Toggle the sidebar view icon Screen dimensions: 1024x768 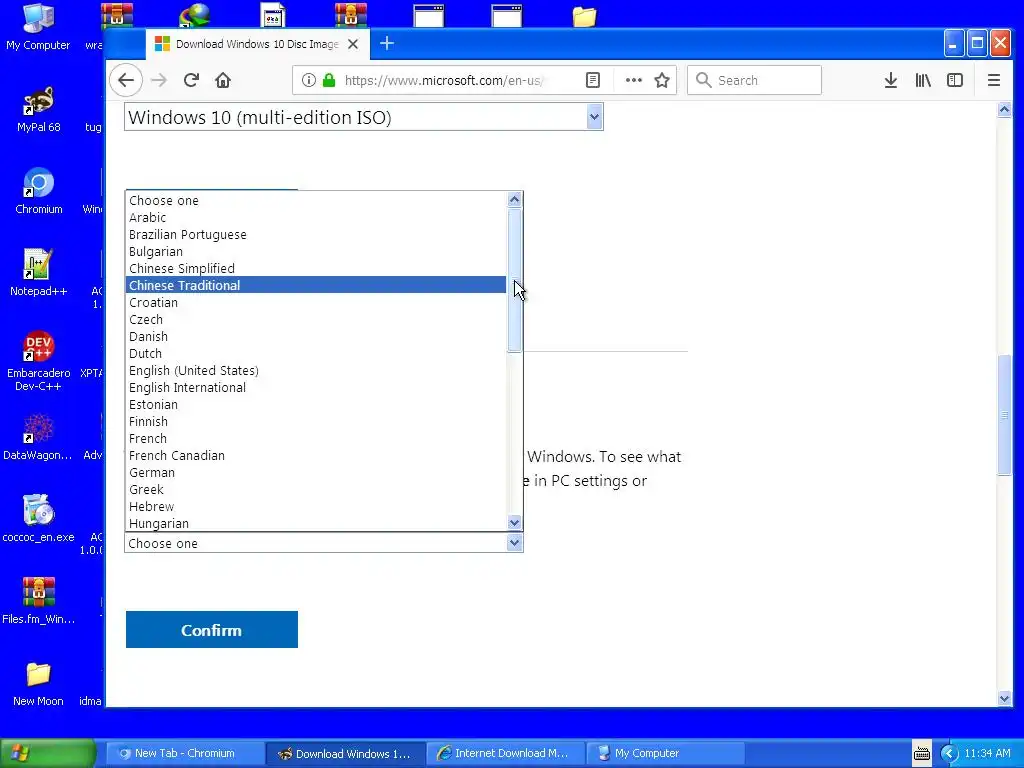(955, 80)
